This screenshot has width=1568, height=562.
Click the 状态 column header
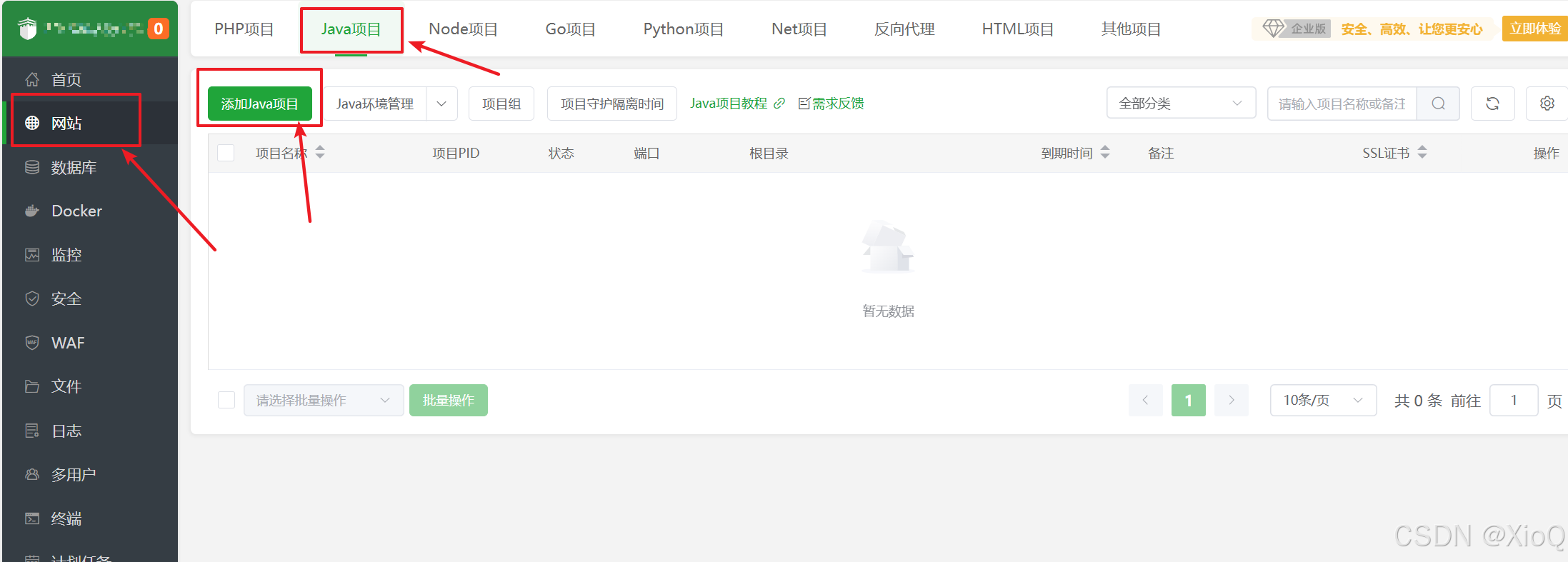click(x=561, y=153)
